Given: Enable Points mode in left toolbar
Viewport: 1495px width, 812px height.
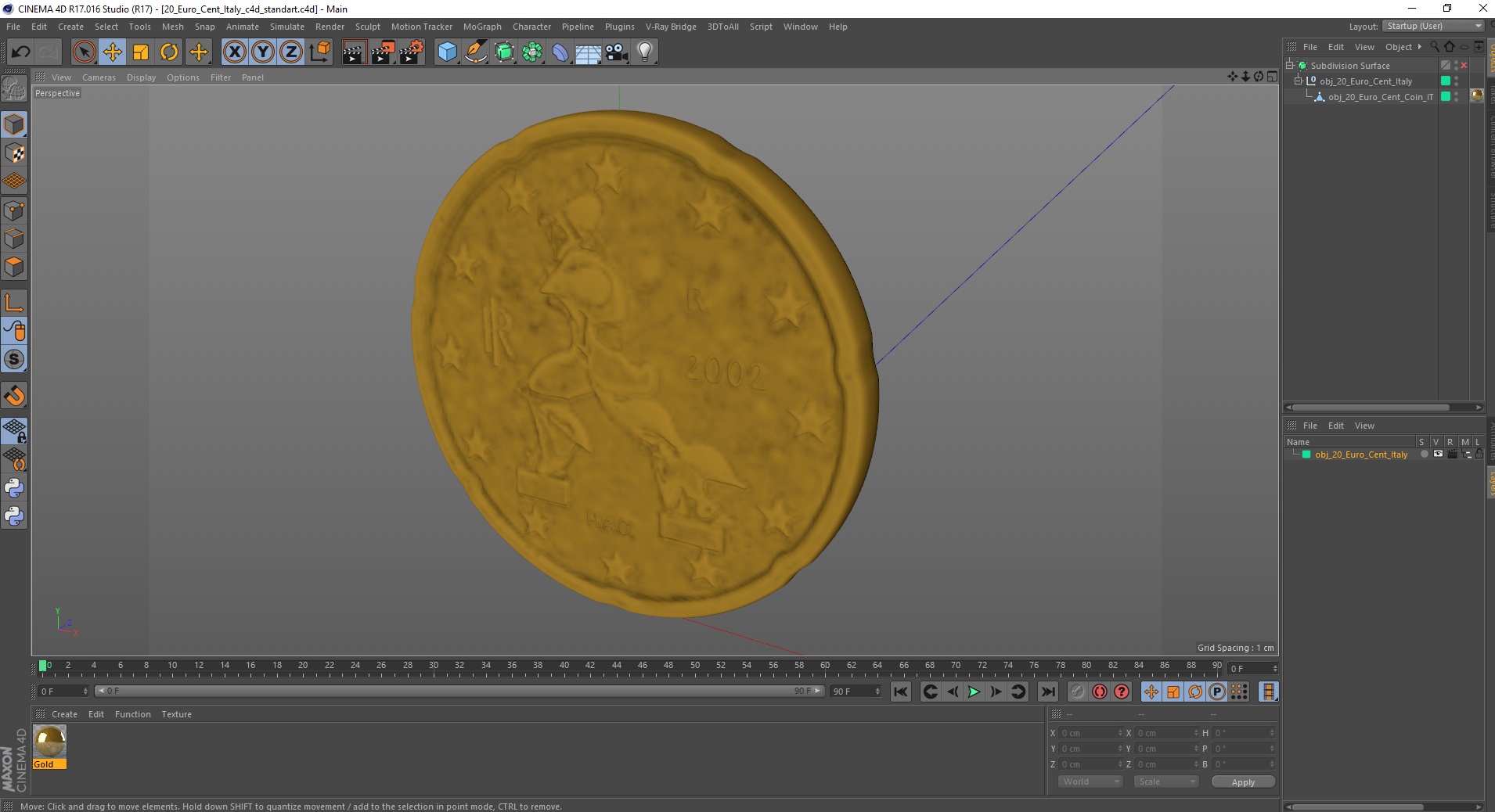Looking at the screenshot, I should point(14,210).
